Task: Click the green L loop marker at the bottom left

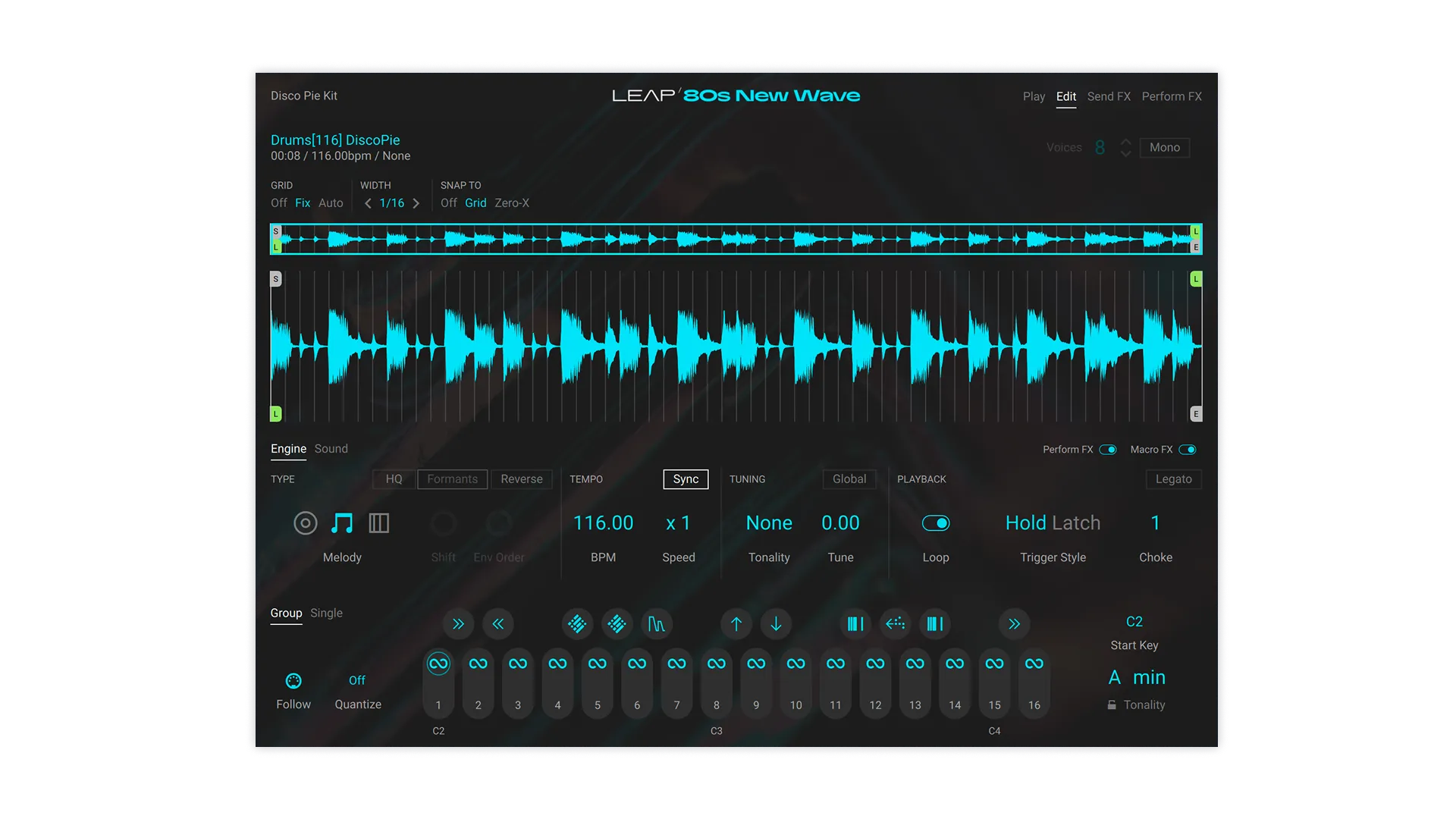Action: (276, 414)
